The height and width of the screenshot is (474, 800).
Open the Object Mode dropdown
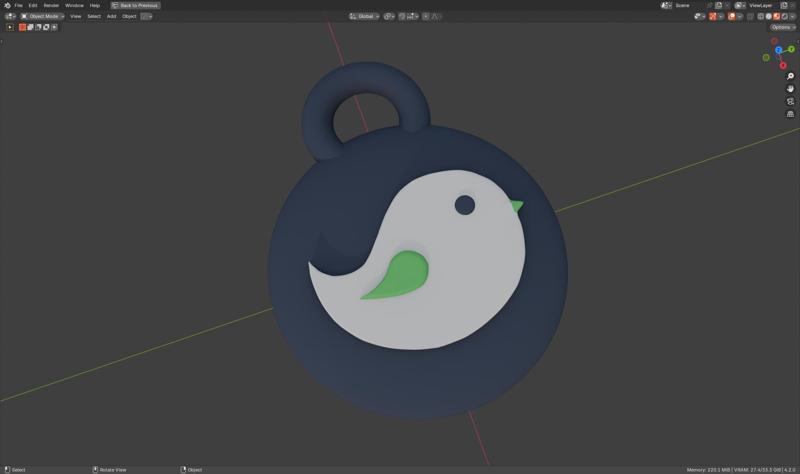43,16
